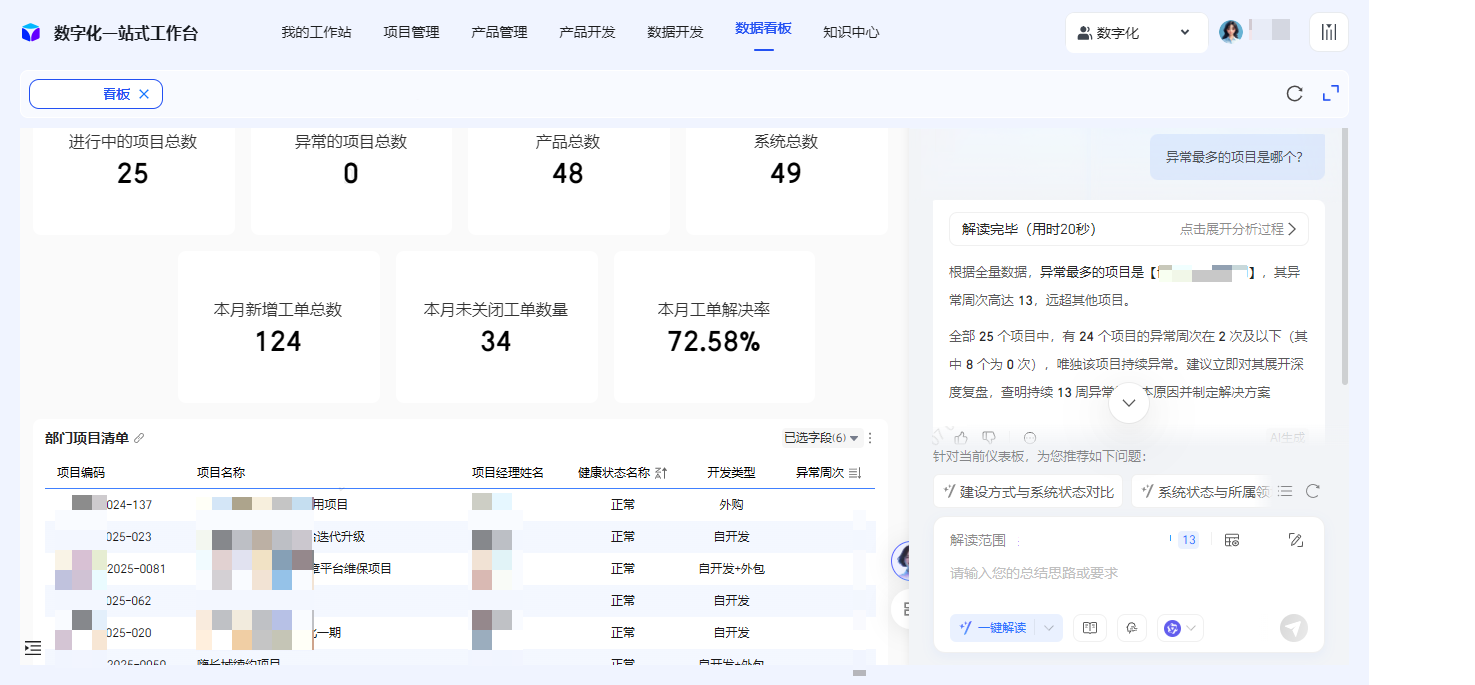Screen dimensions: 1475x685
Task: Expand the 已选字段(6) dropdown
Action: [x=821, y=438]
